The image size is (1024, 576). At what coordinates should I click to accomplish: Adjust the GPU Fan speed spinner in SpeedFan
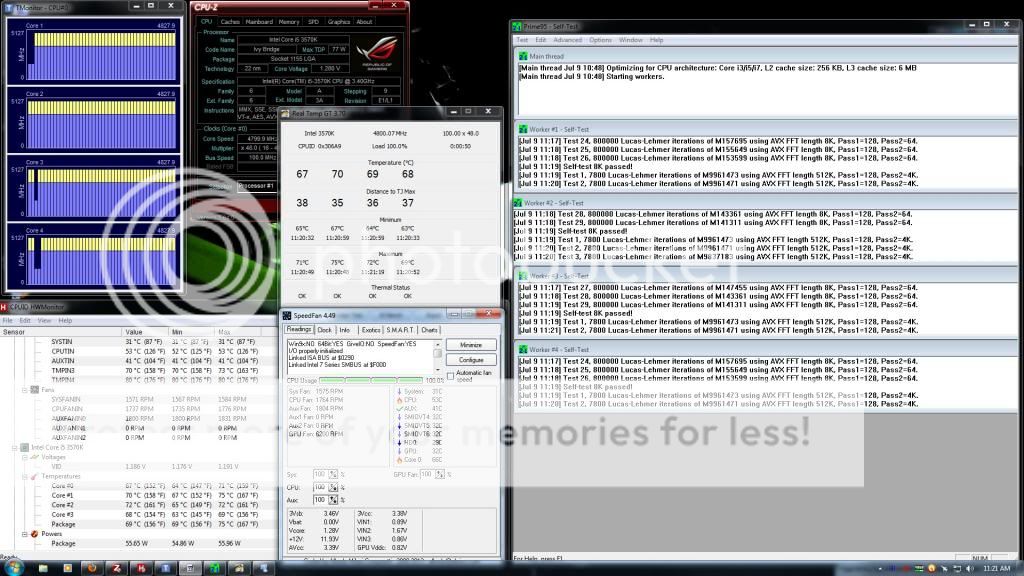pos(440,474)
